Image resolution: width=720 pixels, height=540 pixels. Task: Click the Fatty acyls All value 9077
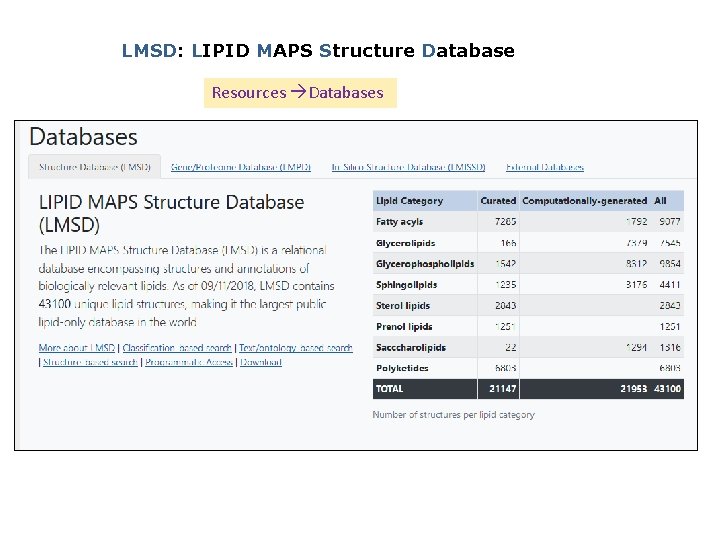coord(670,222)
